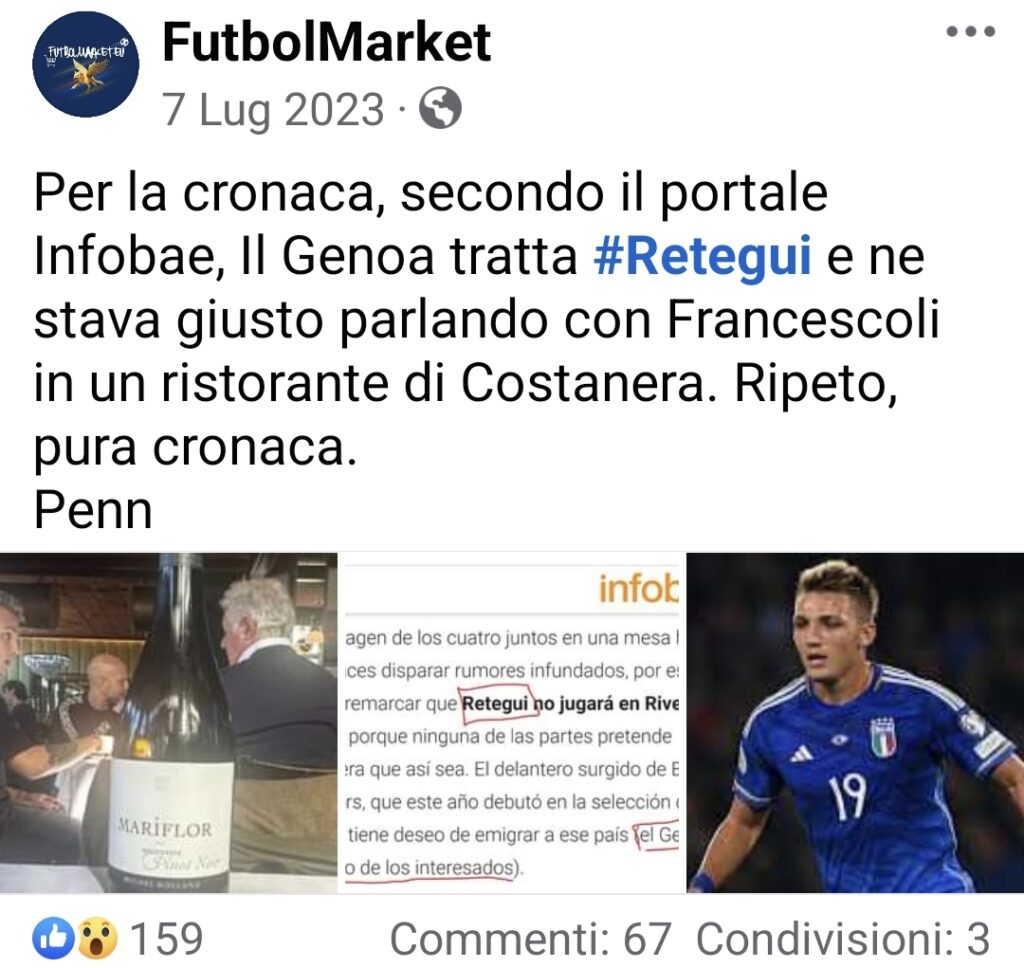This screenshot has height=968, width=1024.
Task: Click the 'Penn' signature line
Action: pos(93,510)
